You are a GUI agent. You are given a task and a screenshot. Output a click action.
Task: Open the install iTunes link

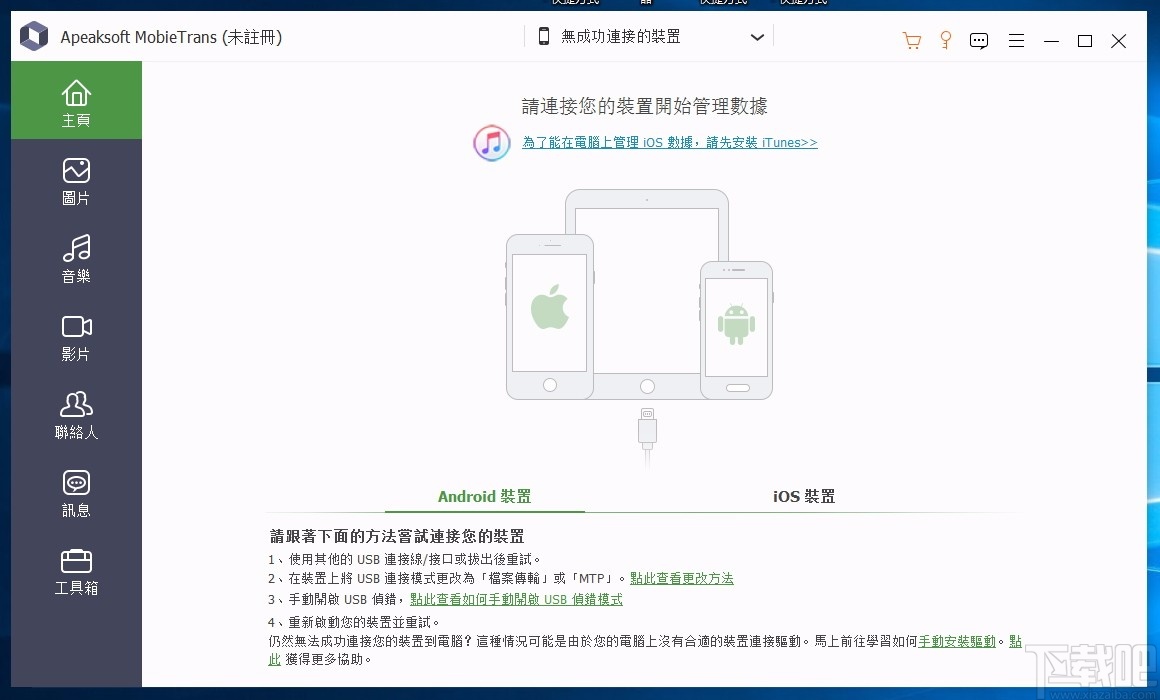tap(670, 142)
